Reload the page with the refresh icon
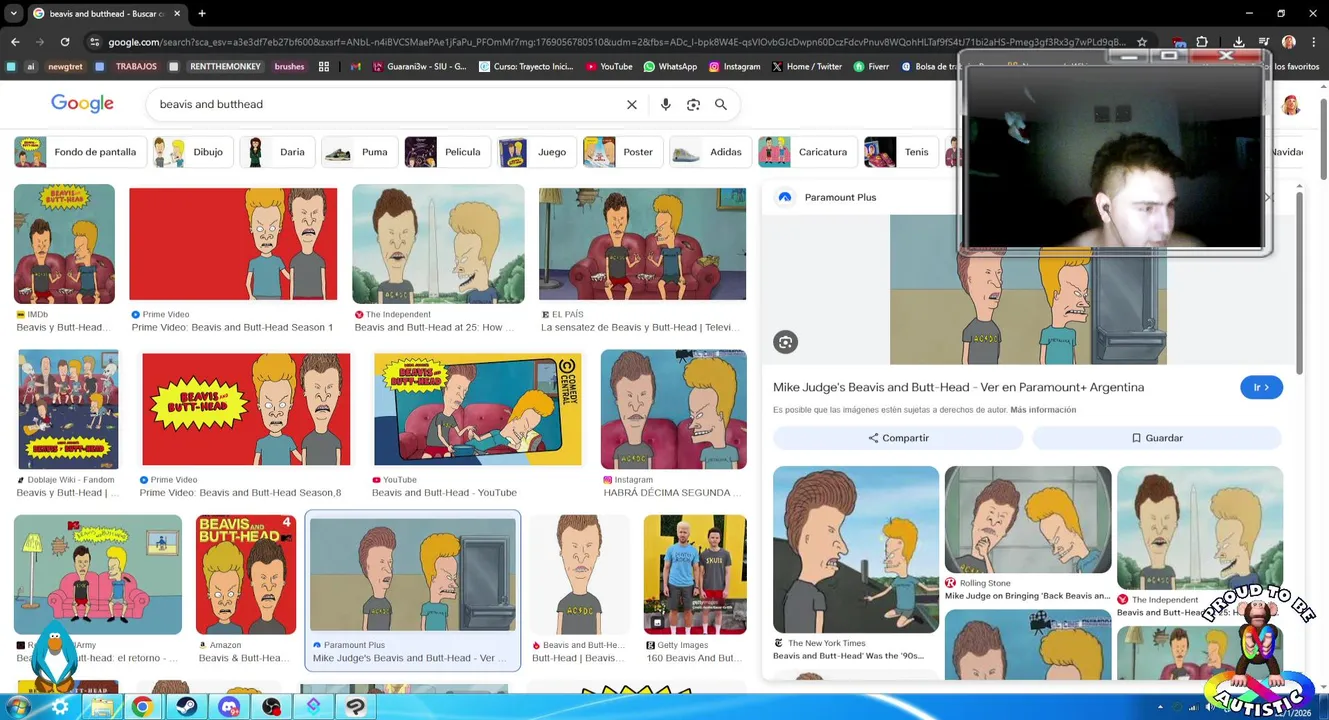1329x720 pixels. (x=65, y=42)
